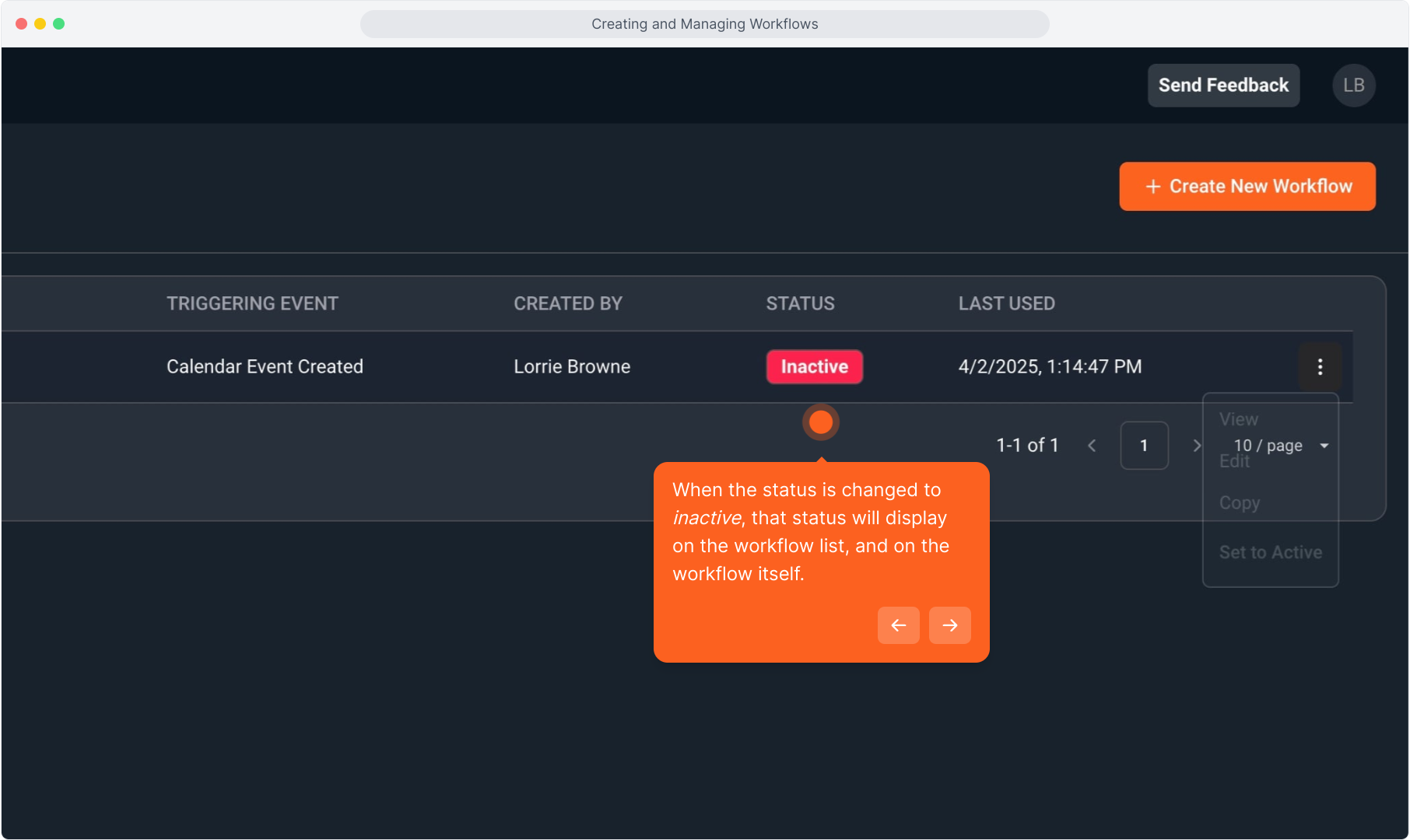Go to the next page of results
1410x840 pixels.
point(1196,446)
